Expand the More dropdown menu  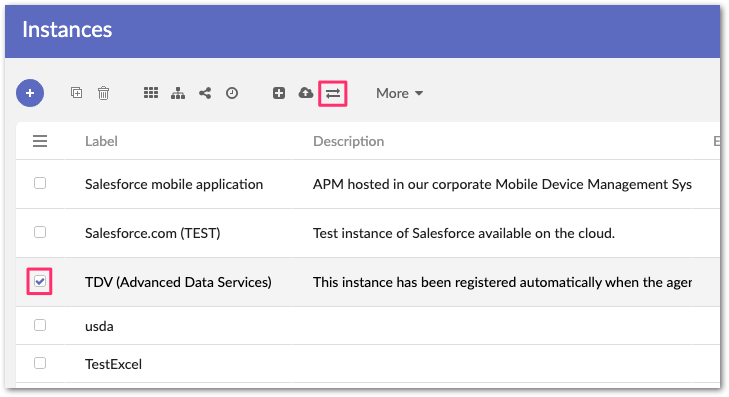pyautogui.click(x=399, y=93)
